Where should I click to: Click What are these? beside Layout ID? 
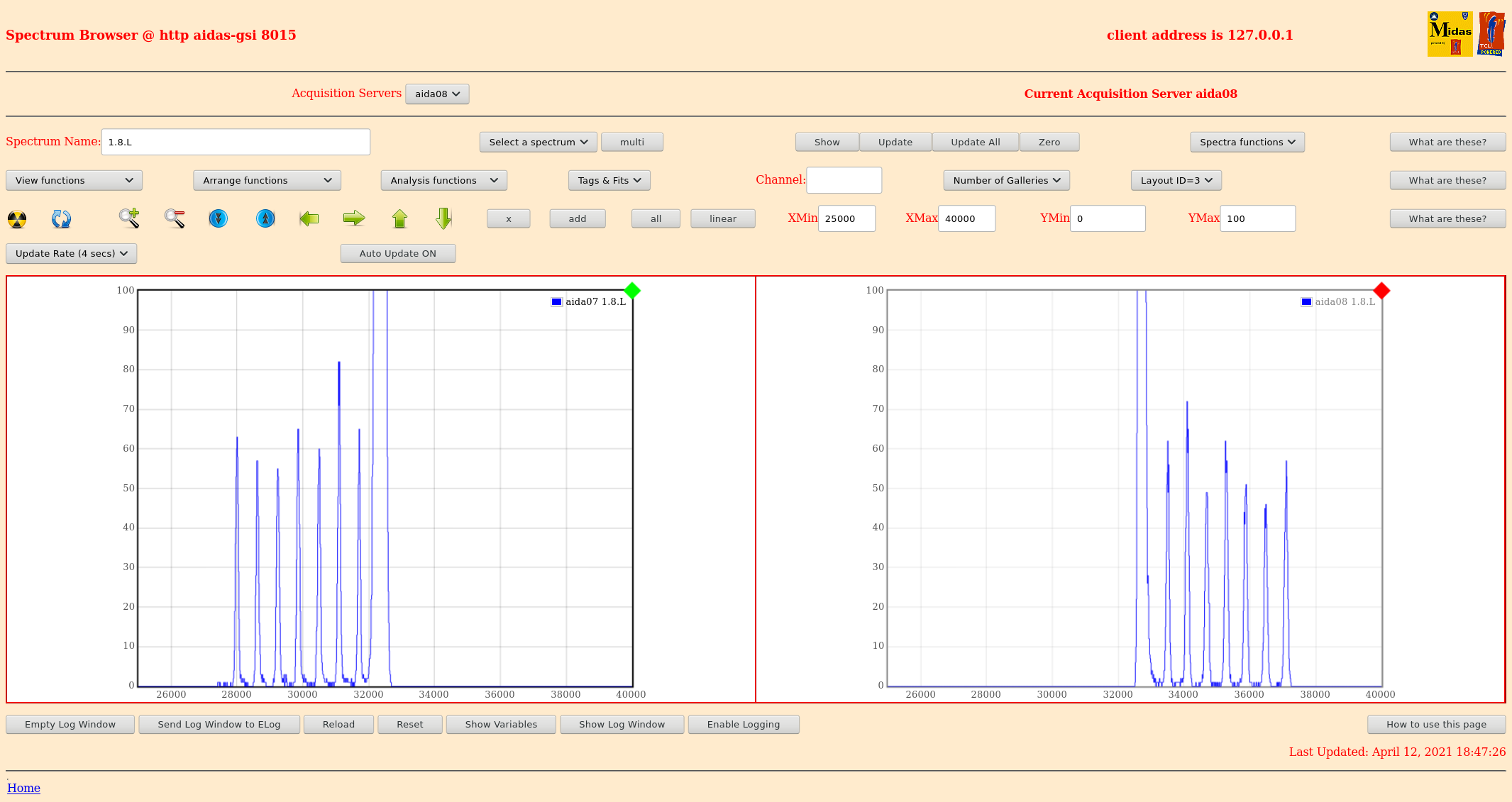tap(1447, 181)
